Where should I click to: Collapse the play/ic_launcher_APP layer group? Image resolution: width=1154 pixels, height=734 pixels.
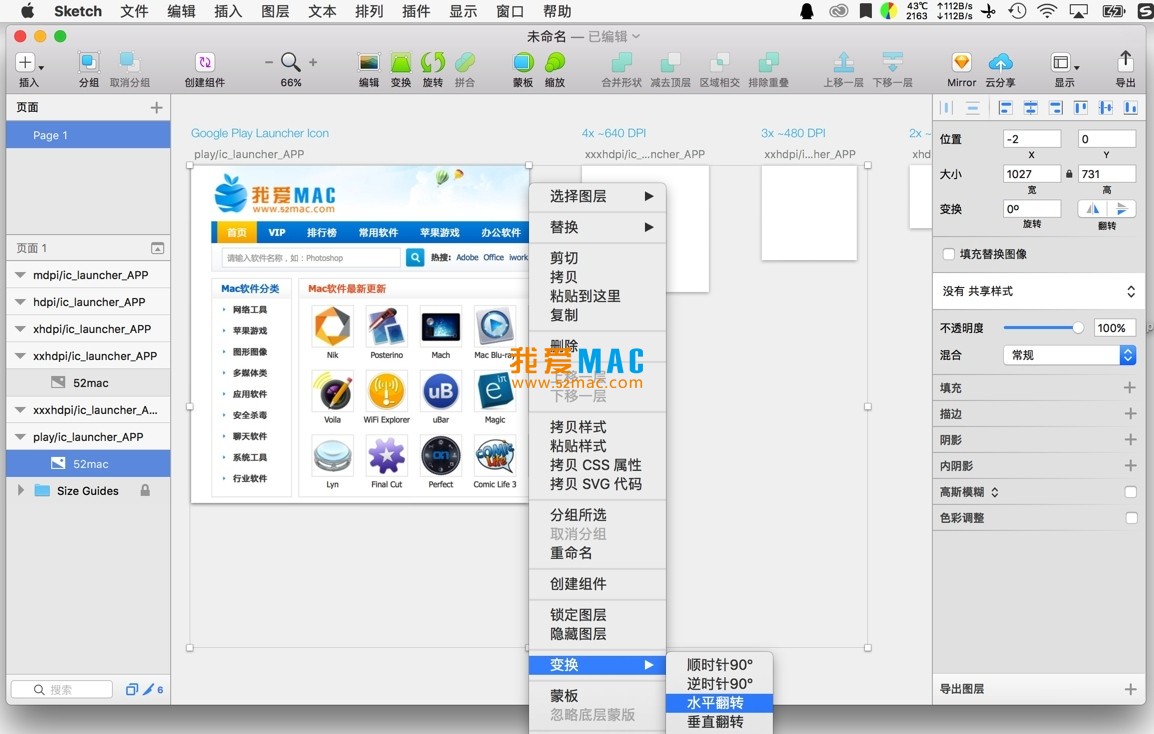[20, 437]
